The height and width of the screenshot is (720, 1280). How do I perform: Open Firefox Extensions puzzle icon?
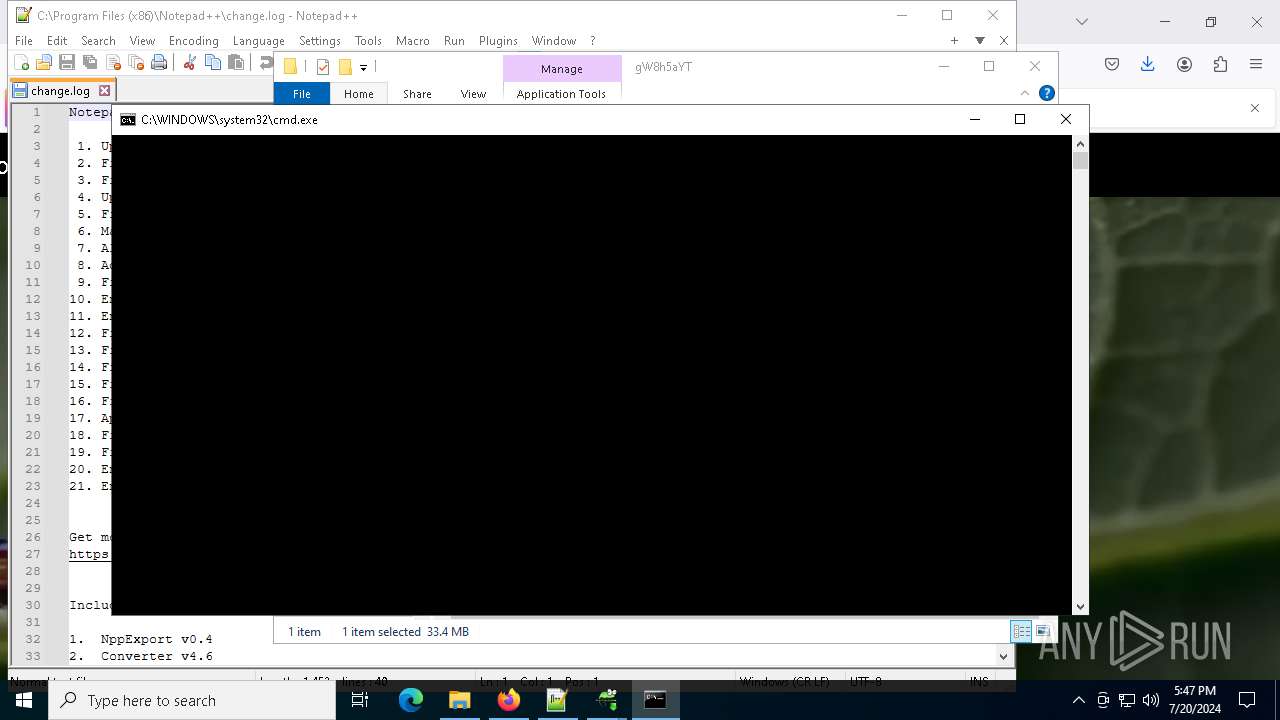[1220, 64]
